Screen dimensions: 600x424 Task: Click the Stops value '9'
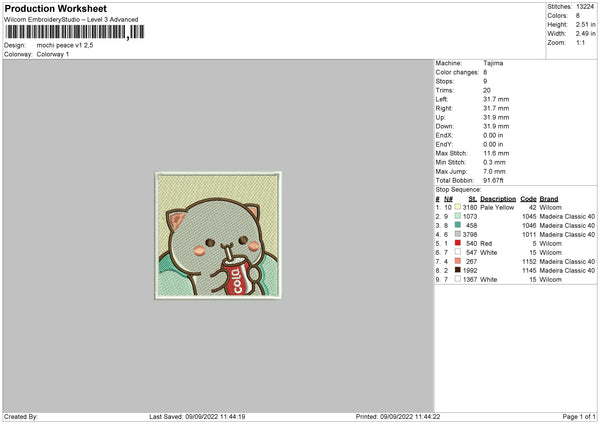485,81
